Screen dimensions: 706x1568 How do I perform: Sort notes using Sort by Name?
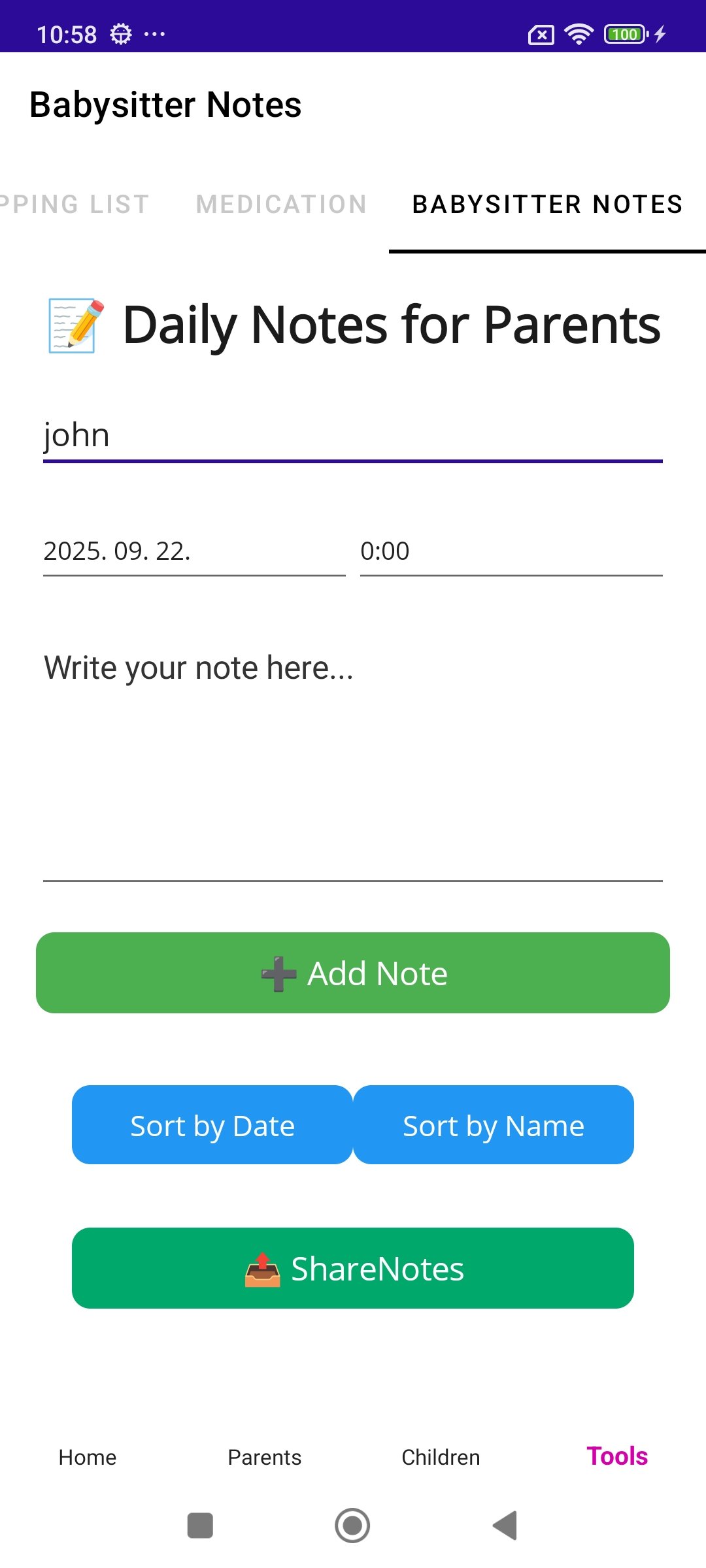(494, 1125)
